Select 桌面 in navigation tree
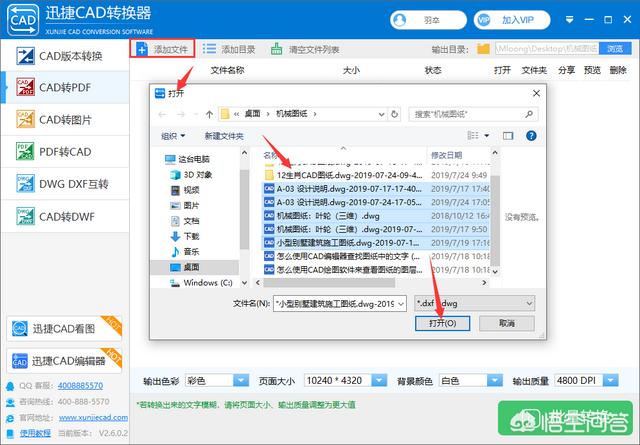This screenshot has height=445, width=640. (195, 267)
